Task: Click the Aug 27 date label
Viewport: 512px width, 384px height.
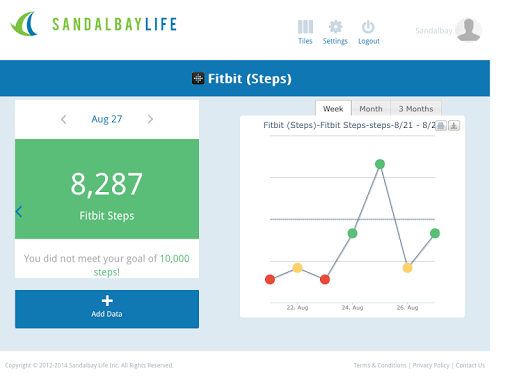Action: click(107, 119)
